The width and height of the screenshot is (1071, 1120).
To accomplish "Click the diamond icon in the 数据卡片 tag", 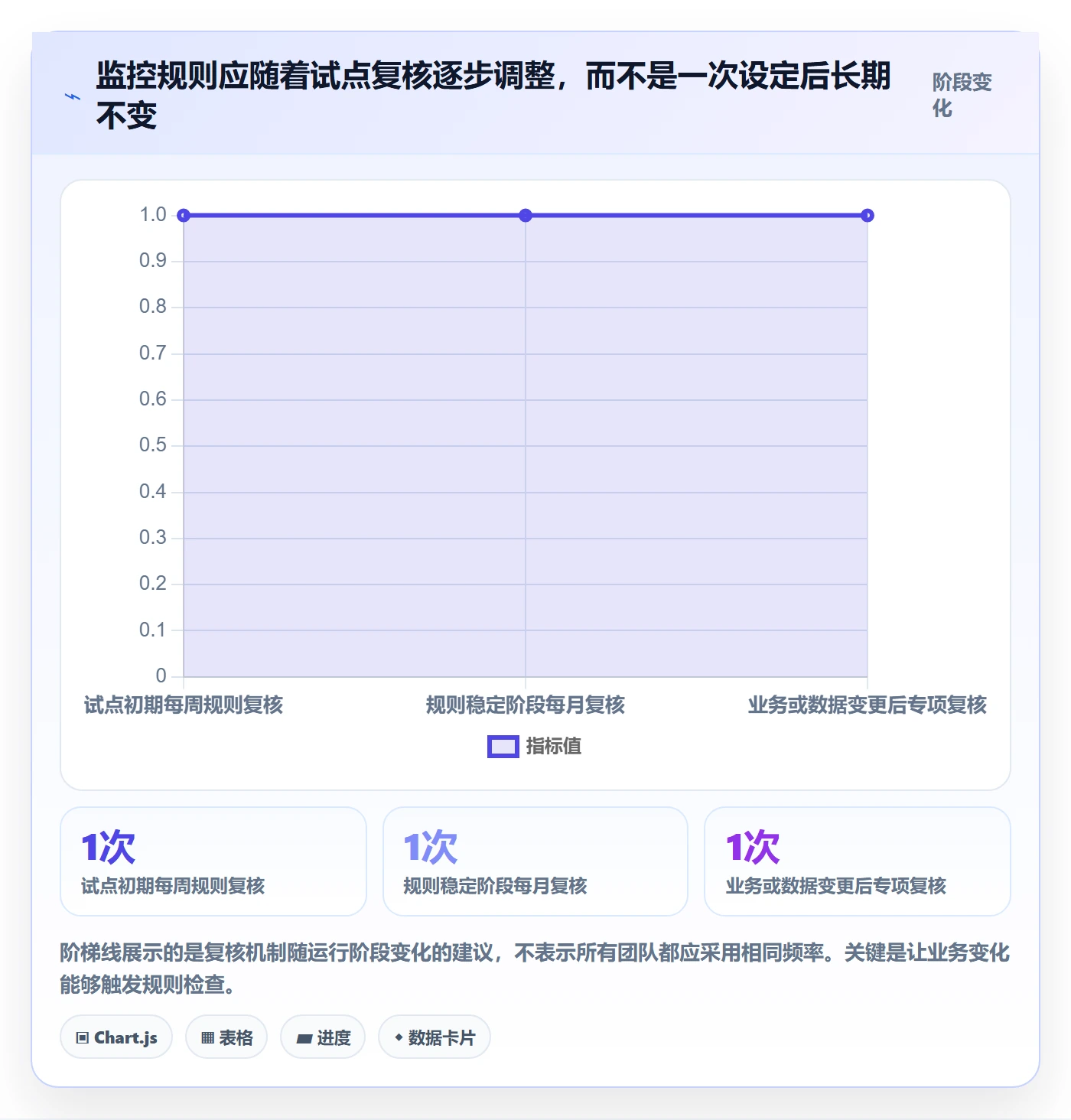I will point(399,1037).
